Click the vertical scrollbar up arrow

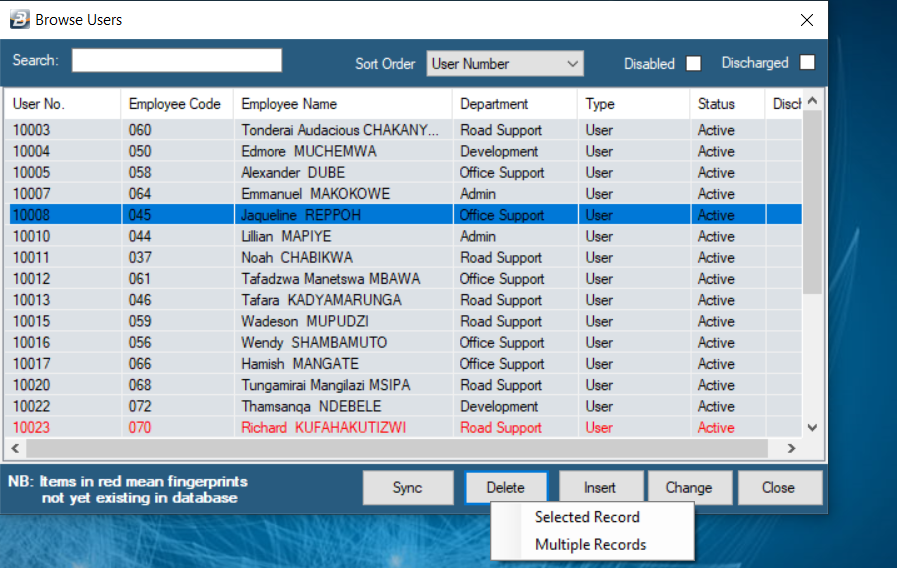(812, 101)
